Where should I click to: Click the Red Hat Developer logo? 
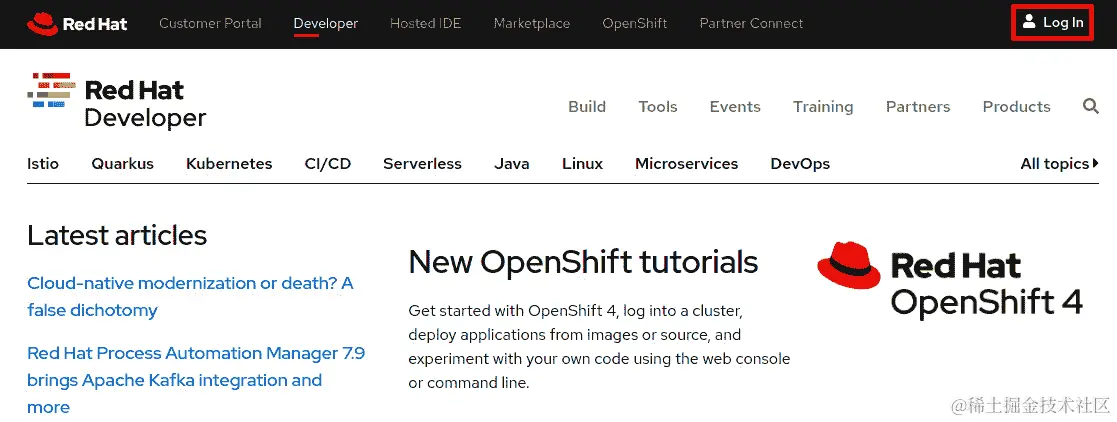click(x=117, y=101)
